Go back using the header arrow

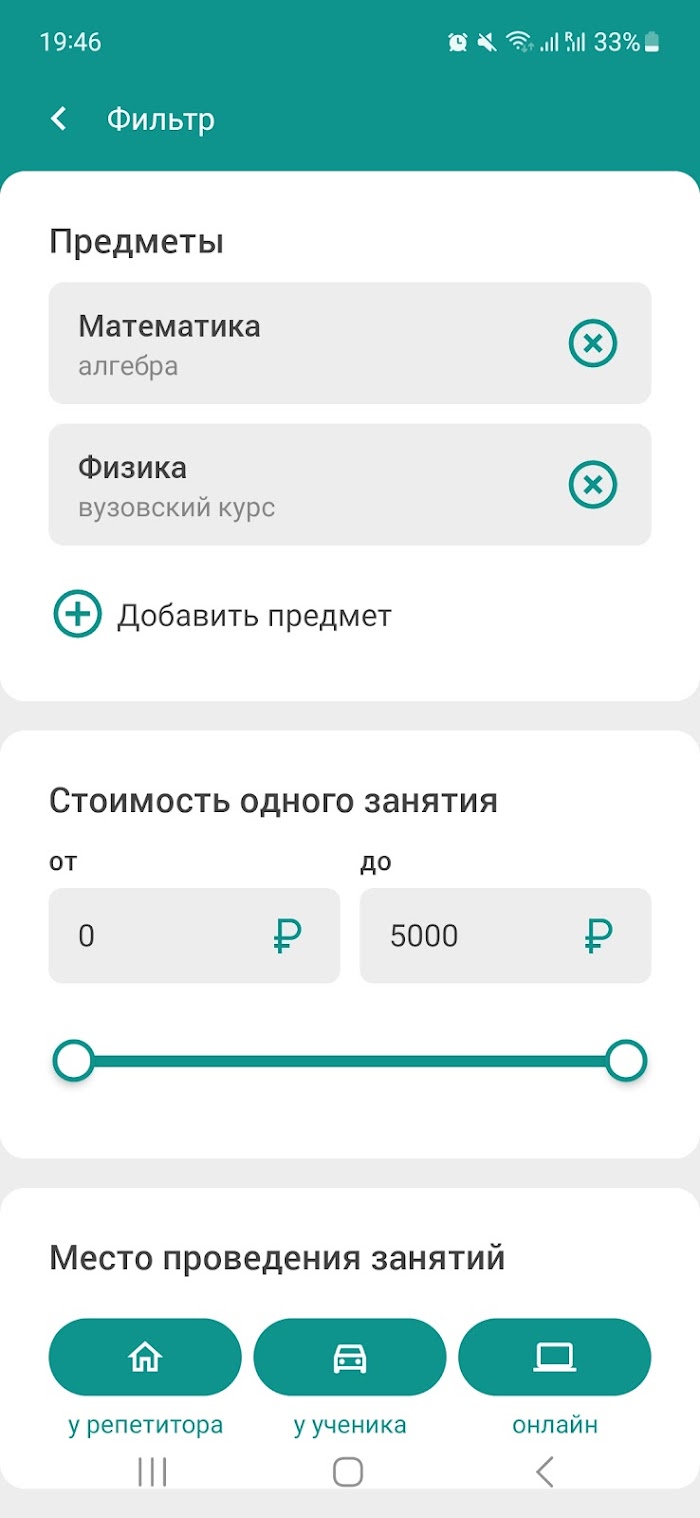(x=59, y=119)
